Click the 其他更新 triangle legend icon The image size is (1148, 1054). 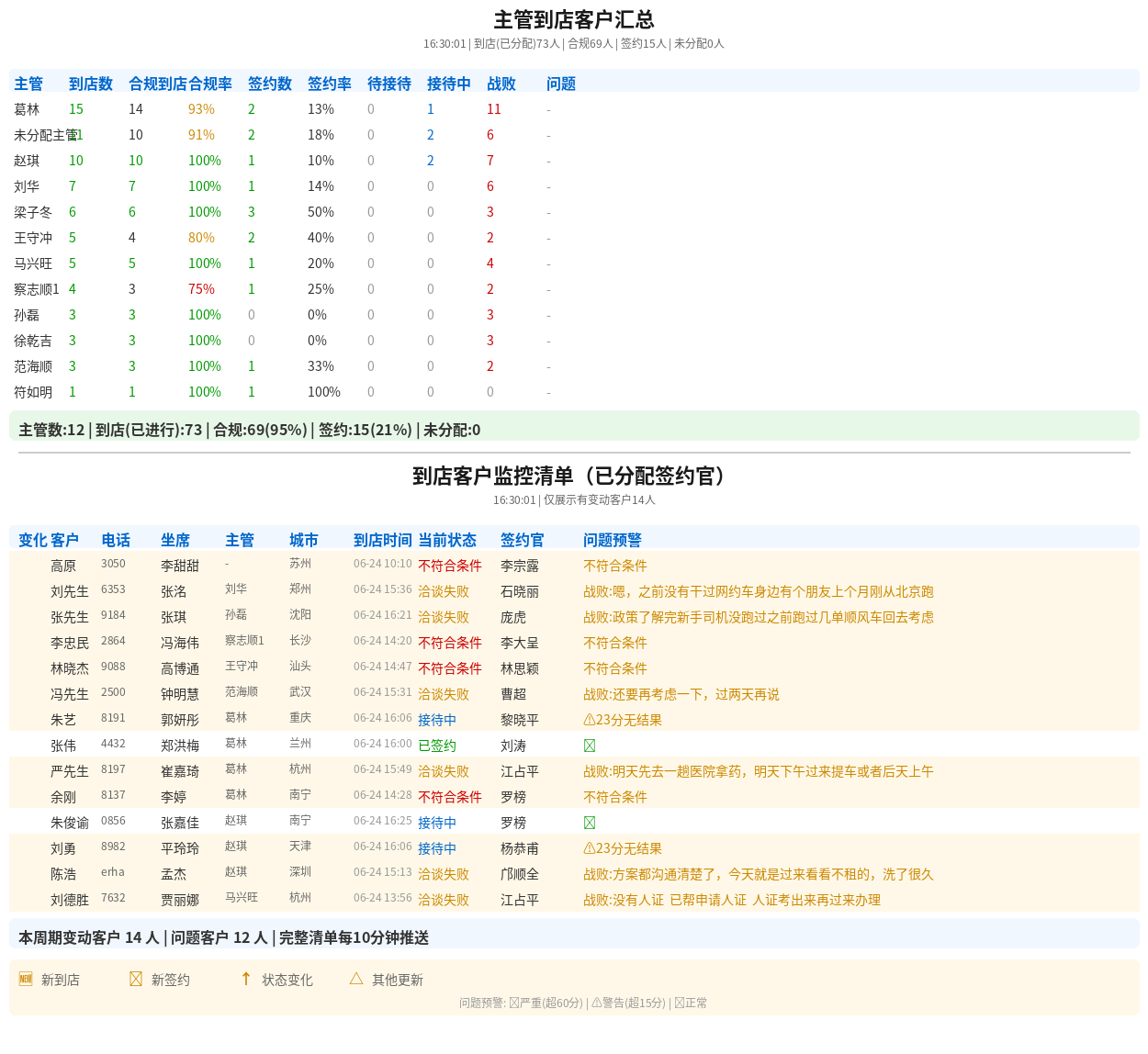[x=356, y=979]
